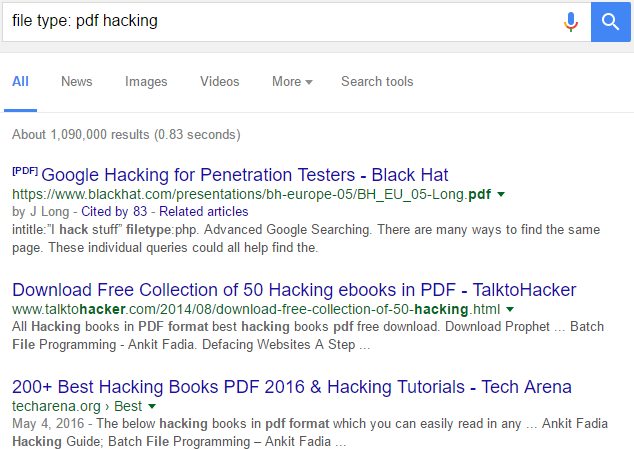This screenshot has height=449, width=634.
Task: Expand dropdown arrow beside blackhat.com URL
Action: 502,194
